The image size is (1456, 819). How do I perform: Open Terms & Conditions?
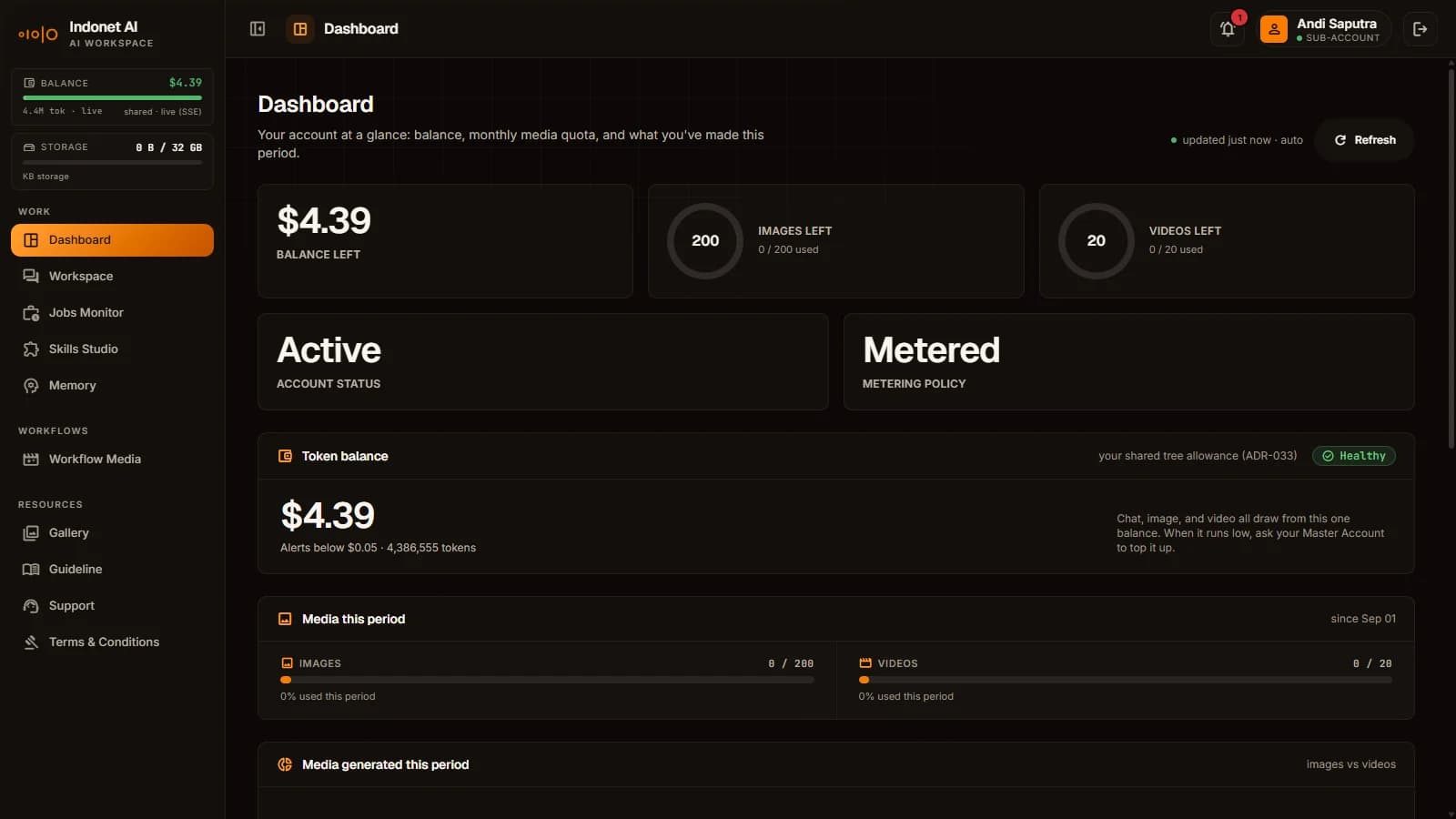pyautogui.click(x=112, y=642)
